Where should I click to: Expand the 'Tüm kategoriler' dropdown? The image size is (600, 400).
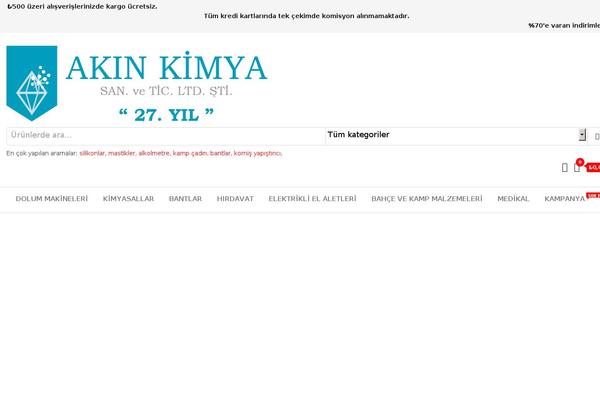pyautogui.click(x=456, y=135)
